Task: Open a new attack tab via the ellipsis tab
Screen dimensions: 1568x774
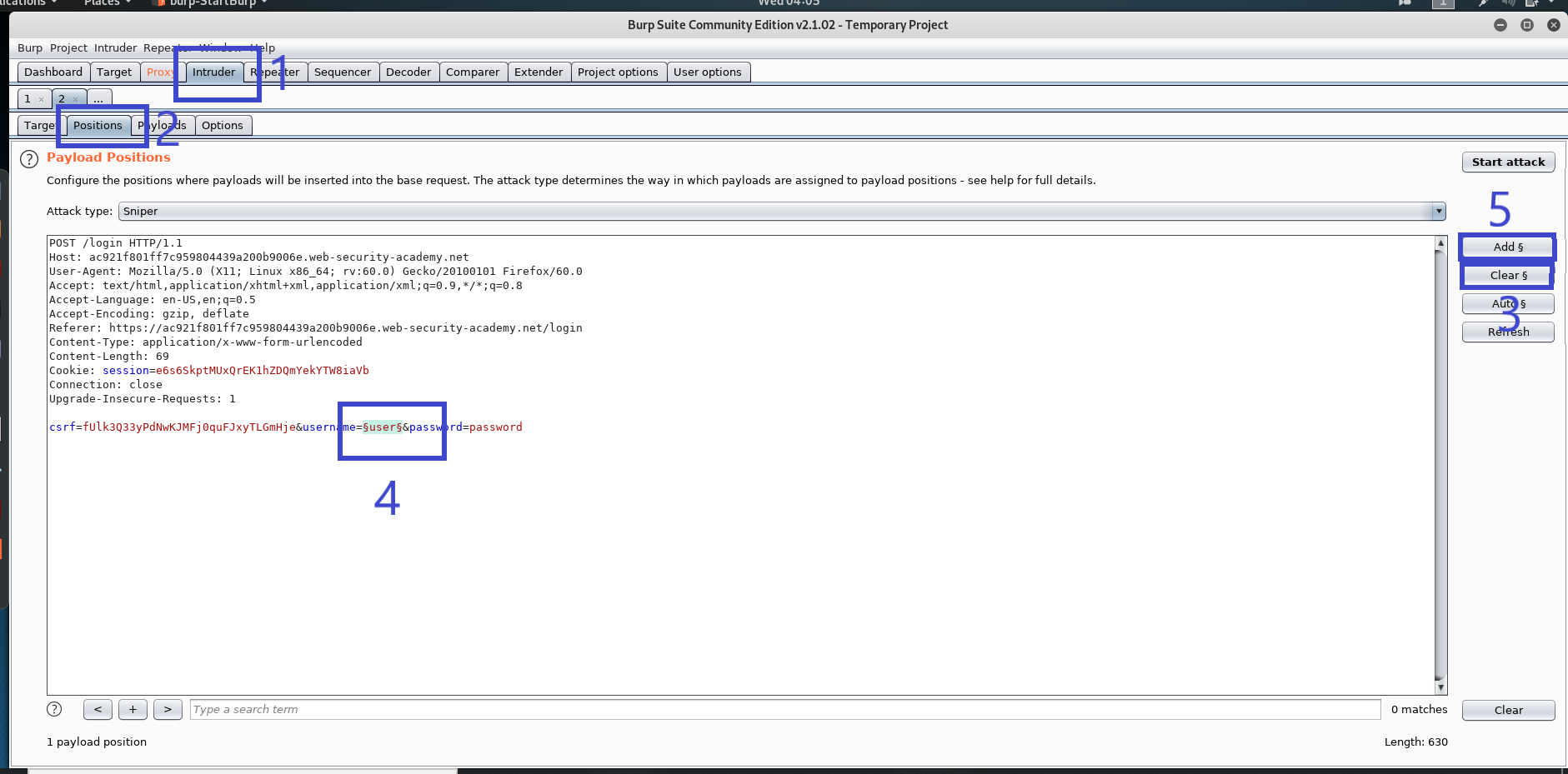Action: pyautogui.click(x=98, y=99)
